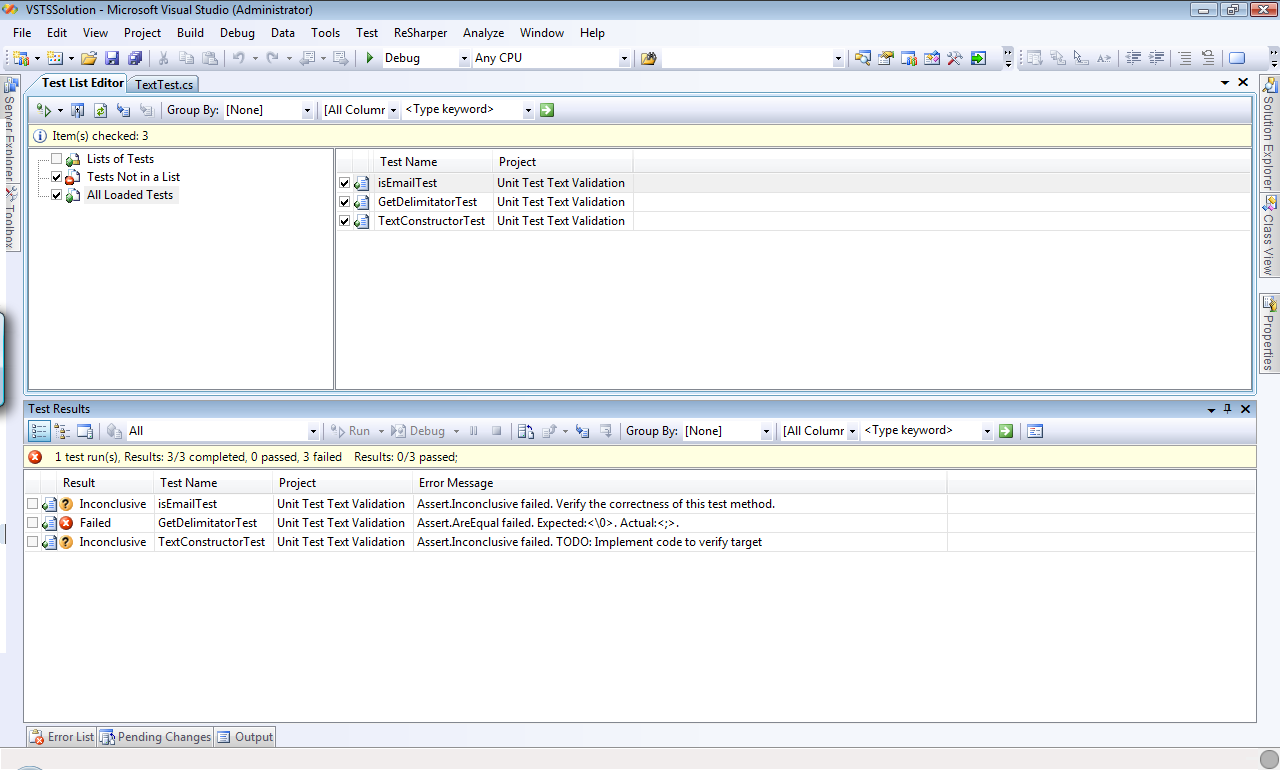Viewport: 1280px width, 770px height.
Task: Check the Failed GetDelimitatorTest result checkbox
Action: (x=33, y=523)
